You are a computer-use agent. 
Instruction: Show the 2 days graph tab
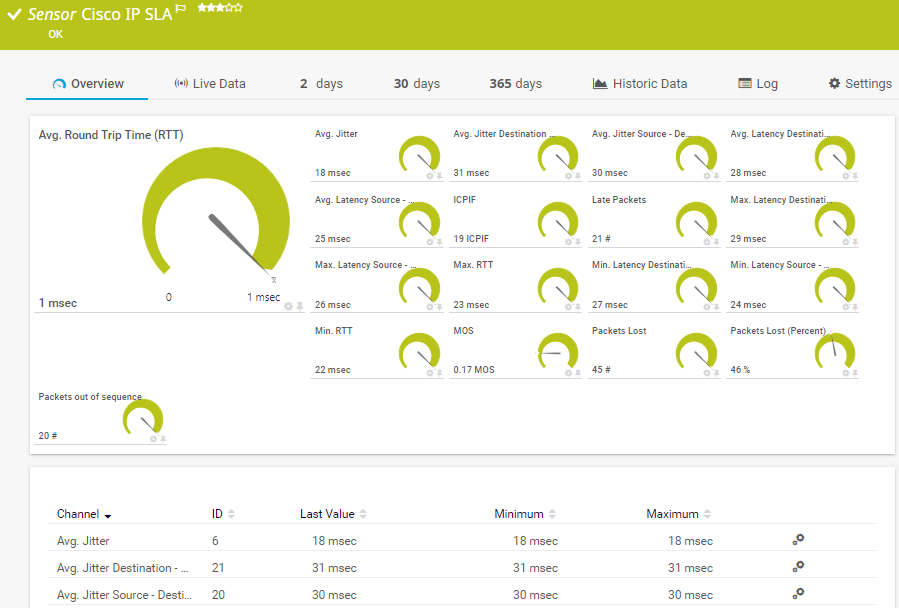click(x=321, y=84)
